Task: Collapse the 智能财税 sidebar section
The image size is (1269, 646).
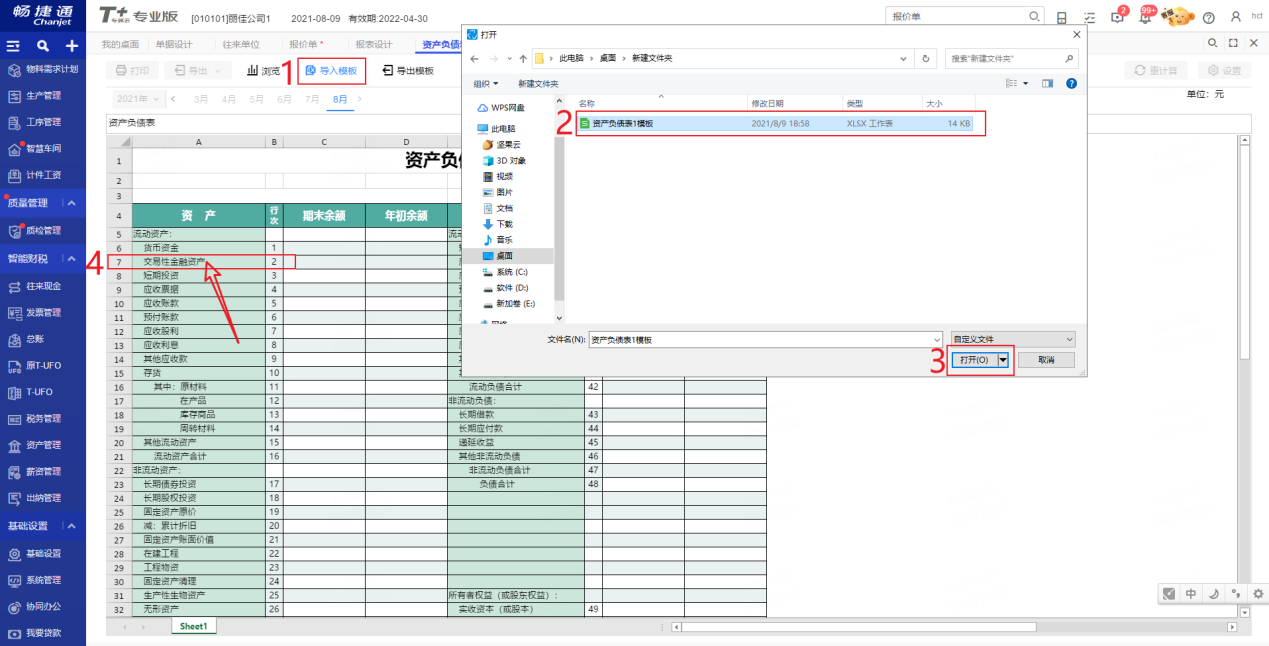Action: pos(72,259)
